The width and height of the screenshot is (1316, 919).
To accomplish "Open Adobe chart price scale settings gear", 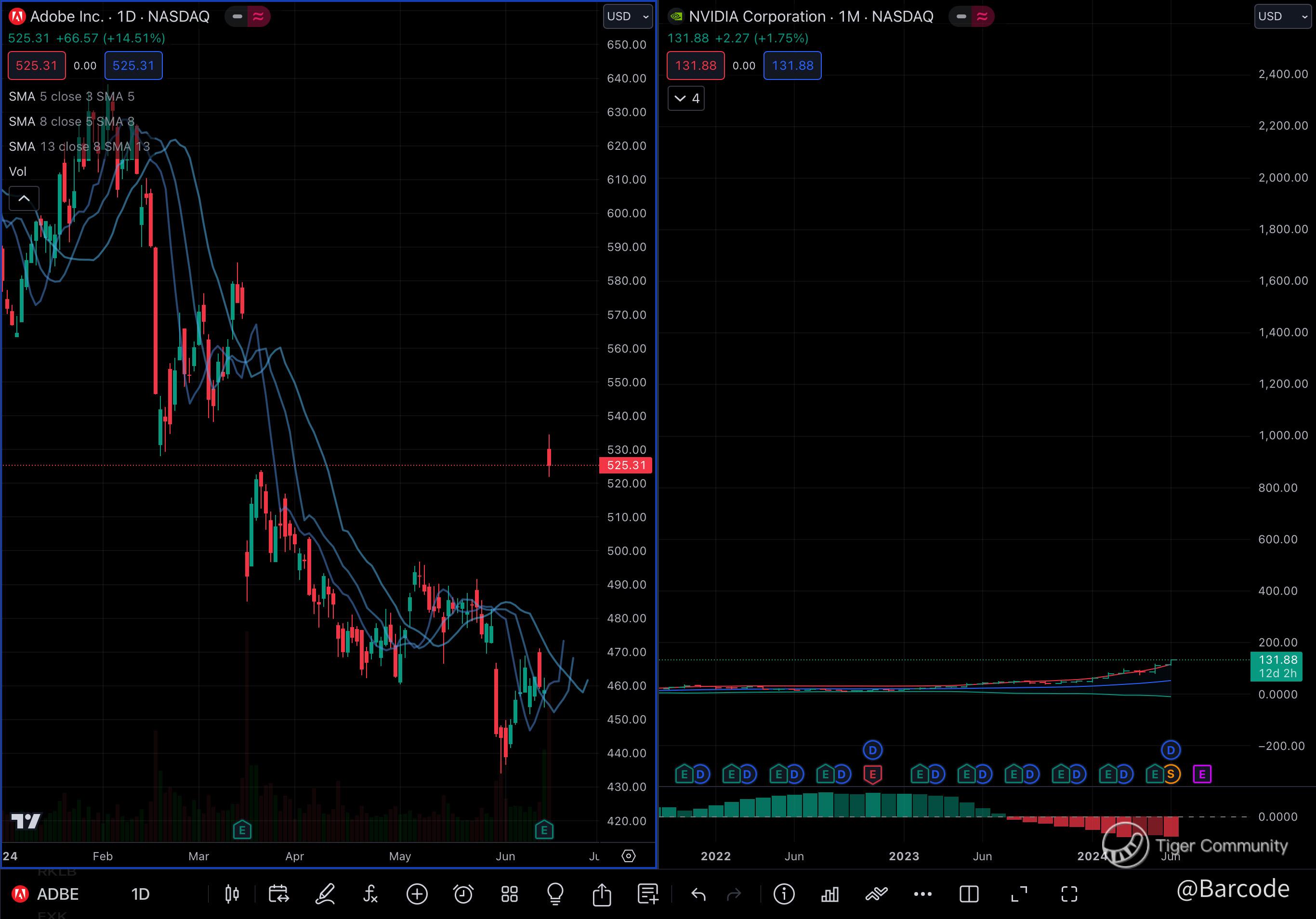I will pos(629,856).
